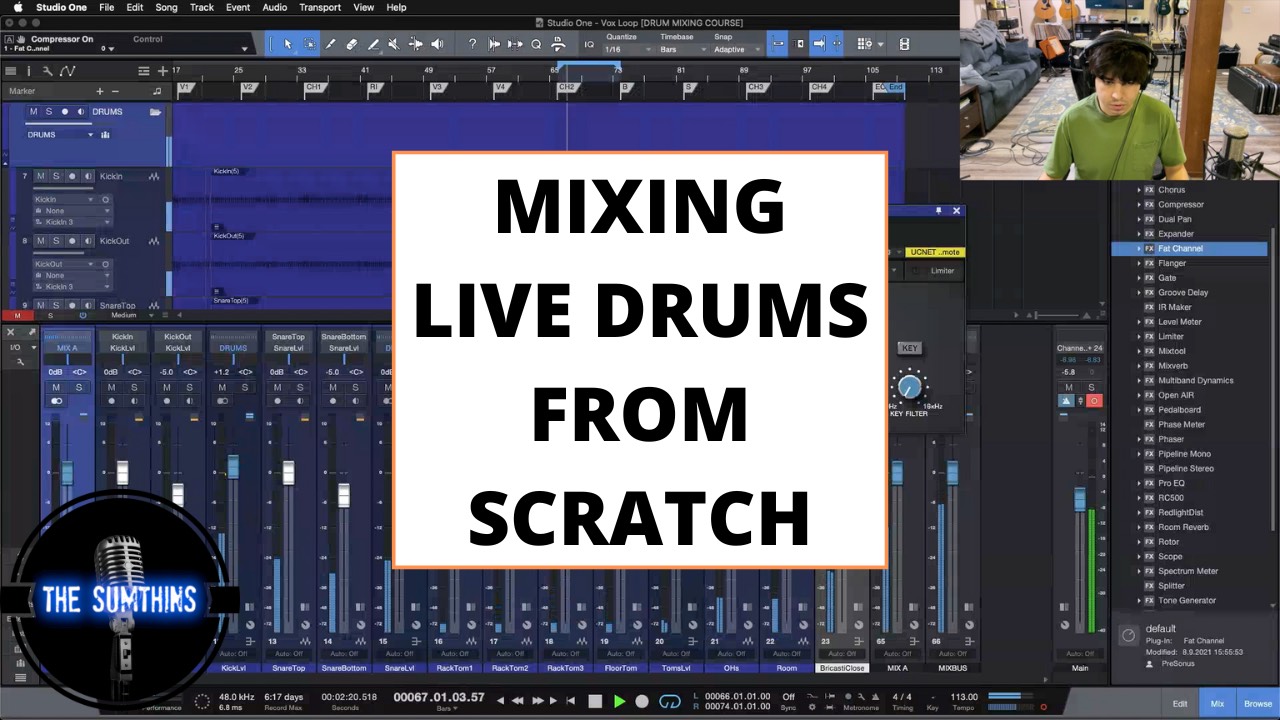Select the Mute tool in the toolbar
Image resolution: width=1280 pixels, height=720 pixels.
point(393,44)
